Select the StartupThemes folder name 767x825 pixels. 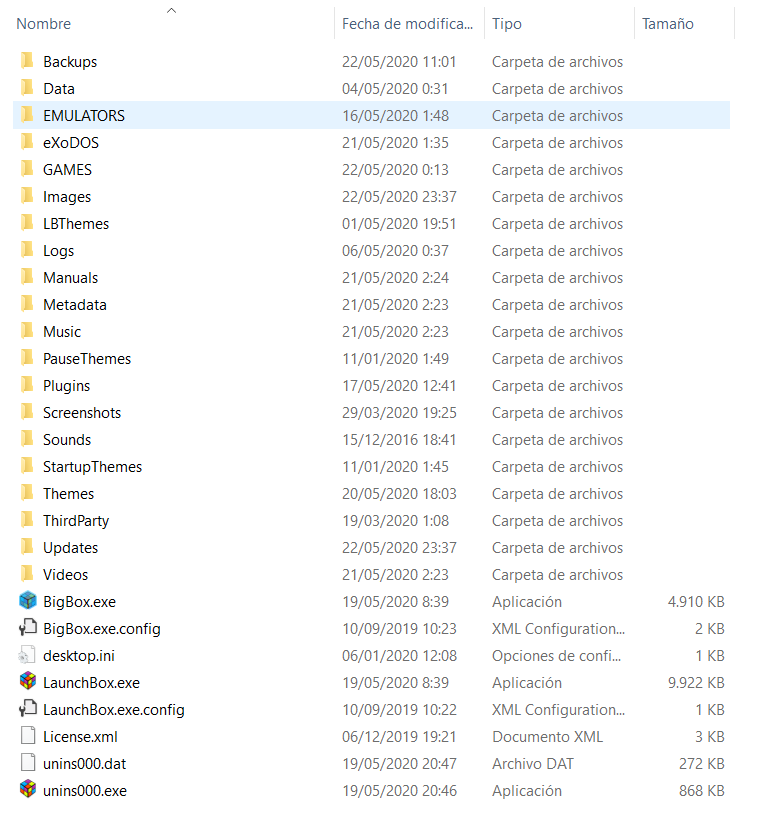tap(93, 467)
